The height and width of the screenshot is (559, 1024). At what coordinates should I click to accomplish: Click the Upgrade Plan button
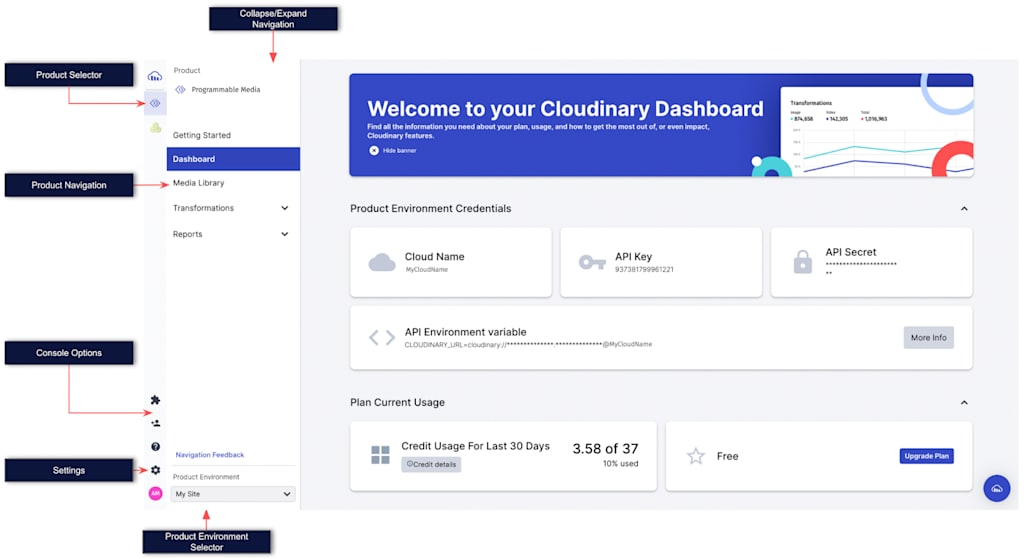point(926,456)
